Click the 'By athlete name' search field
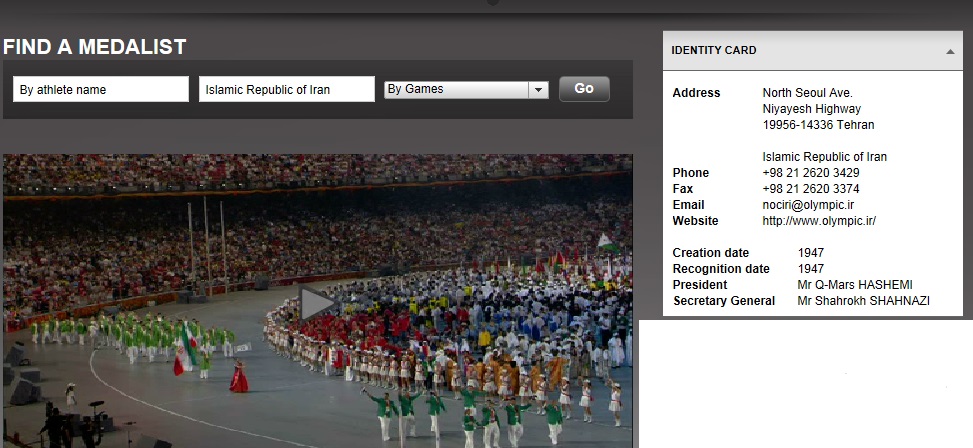This screenshot has height=448, width=973. pos(101,89)
